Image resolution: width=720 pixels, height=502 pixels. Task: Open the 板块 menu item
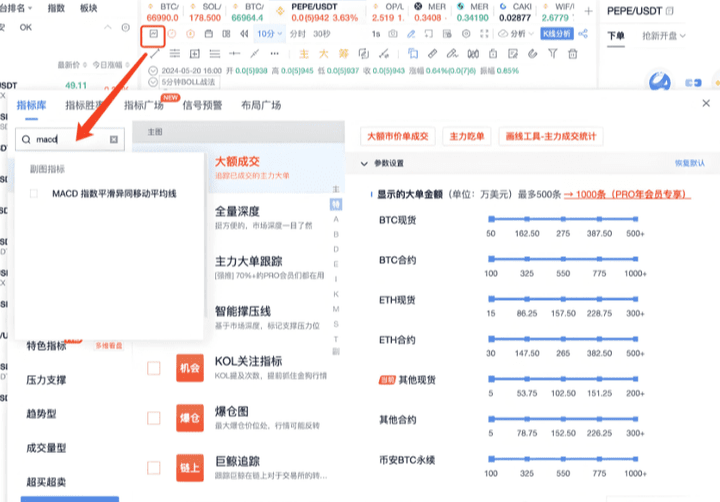coord(89,8)
